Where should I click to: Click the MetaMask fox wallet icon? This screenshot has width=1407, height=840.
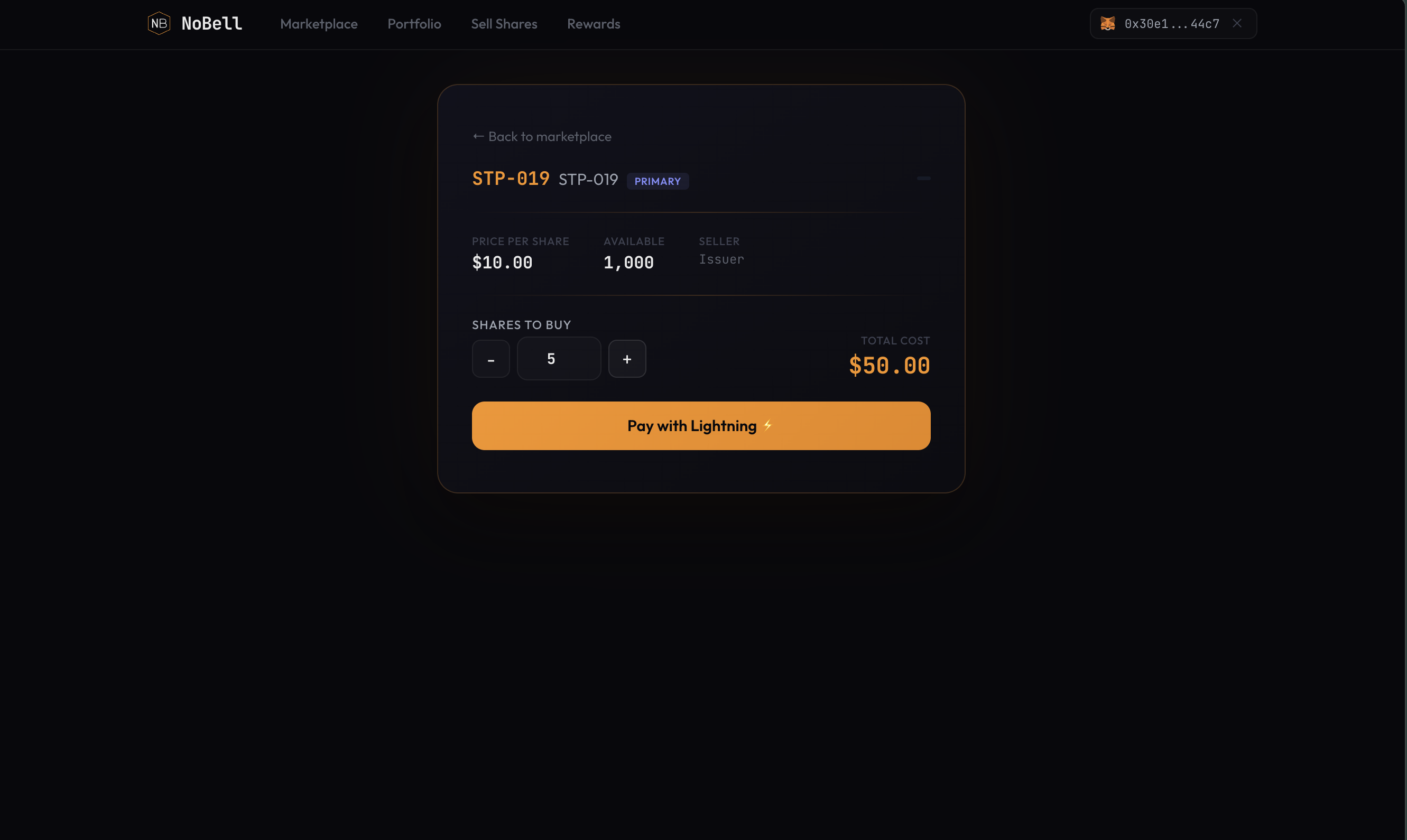click(x=1107, y=23)
